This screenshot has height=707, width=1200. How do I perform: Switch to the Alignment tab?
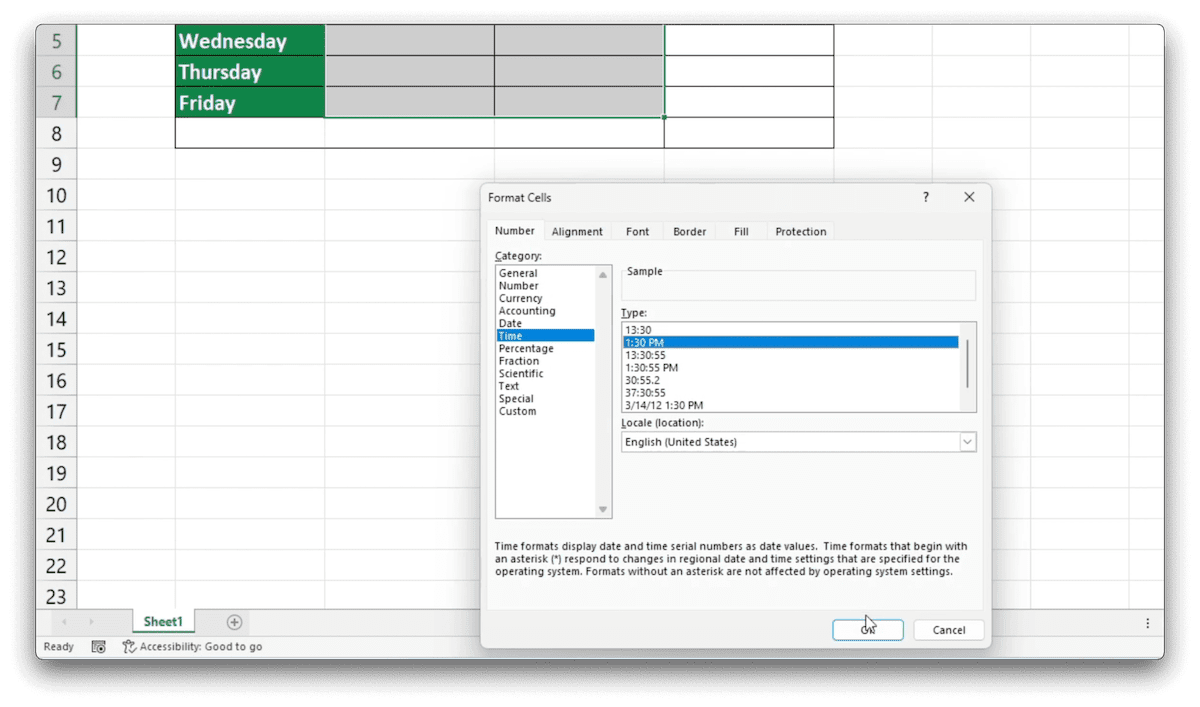pos(577,232)
